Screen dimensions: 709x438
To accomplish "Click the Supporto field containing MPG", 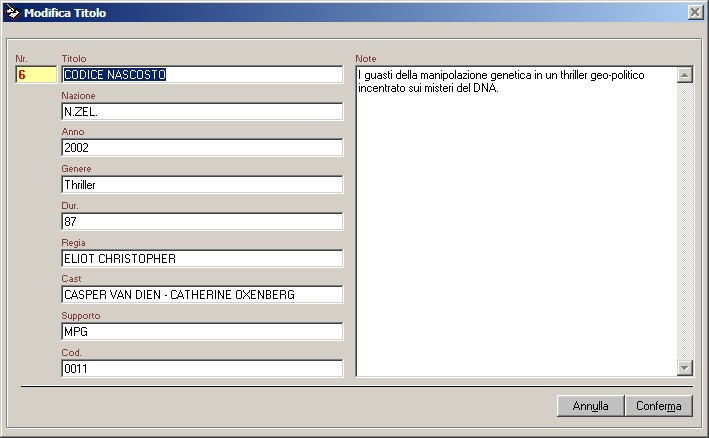I will click(x=202, y=332).
